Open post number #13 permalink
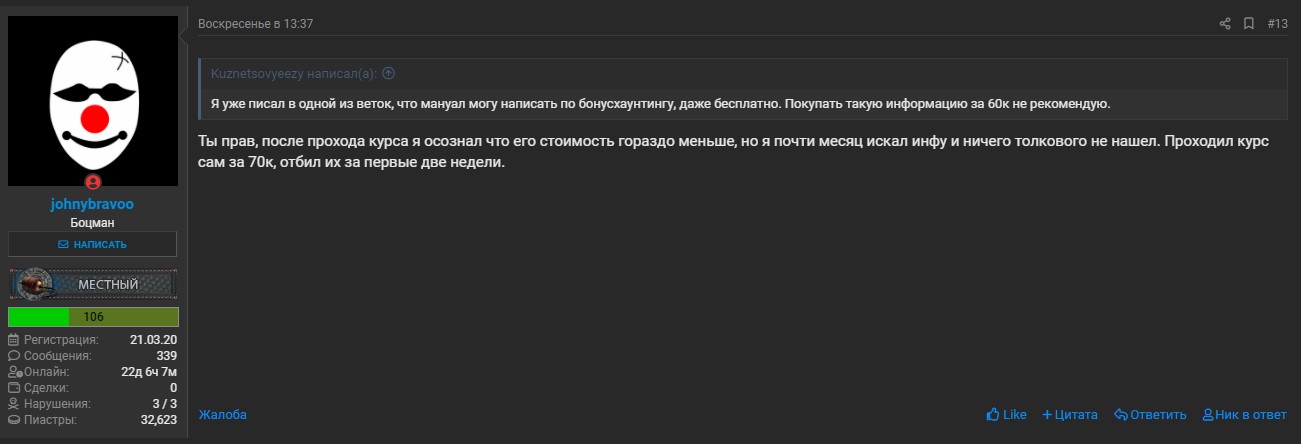The image size is (1301, 444). (x=1277, y=23)
